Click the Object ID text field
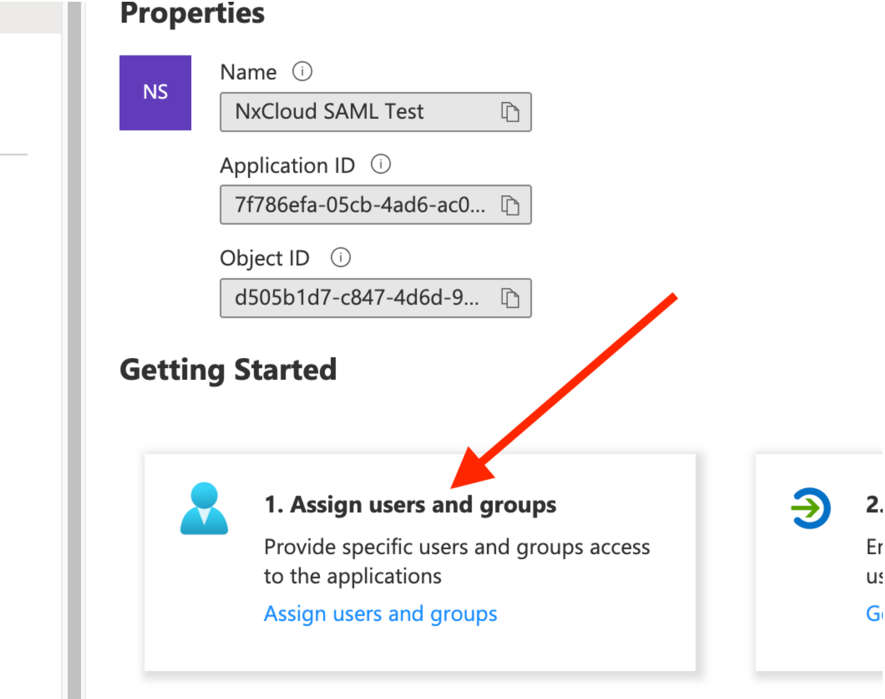 (x=360, y=298)
